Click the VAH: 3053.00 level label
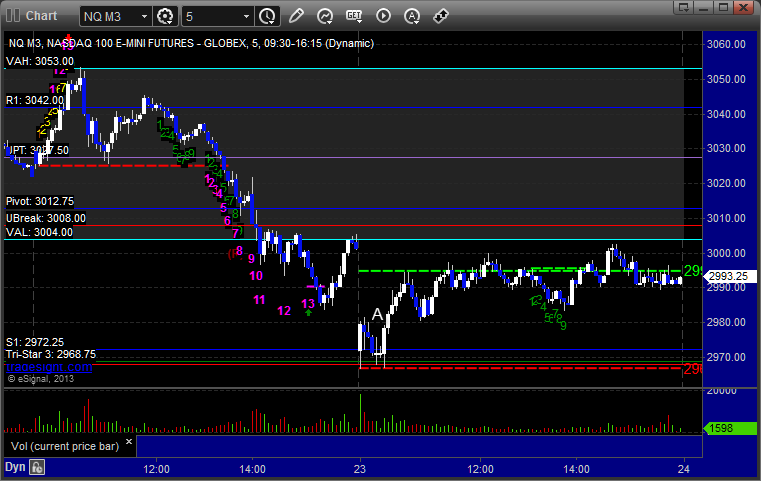The image size is (761, 481). pos(40,61)
